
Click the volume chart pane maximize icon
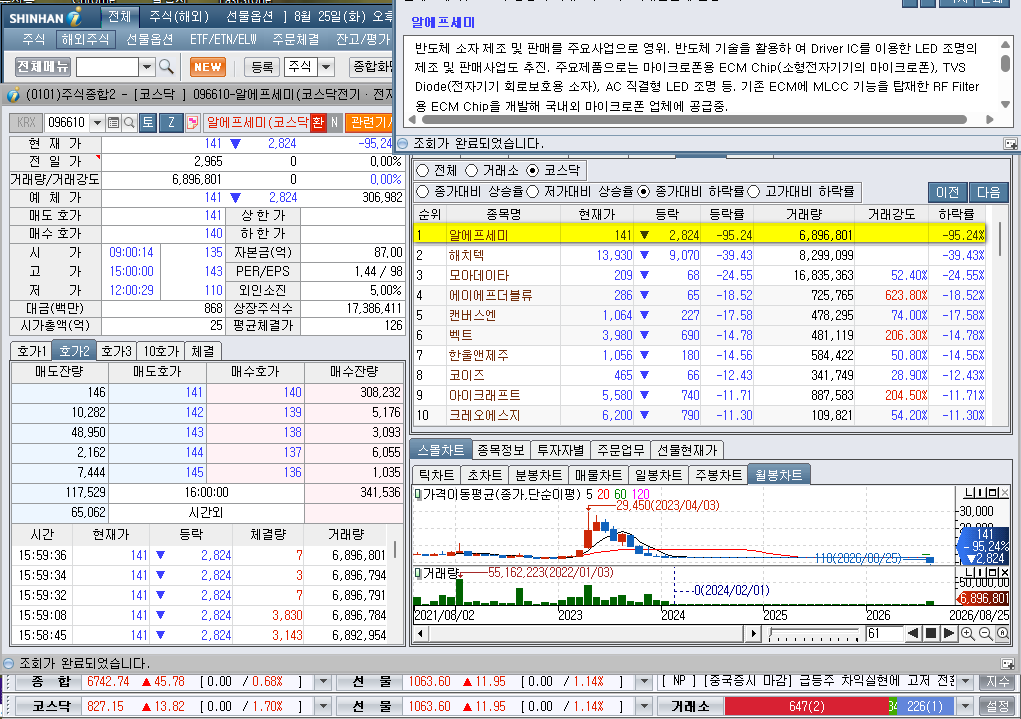click(x=994, y=572)
